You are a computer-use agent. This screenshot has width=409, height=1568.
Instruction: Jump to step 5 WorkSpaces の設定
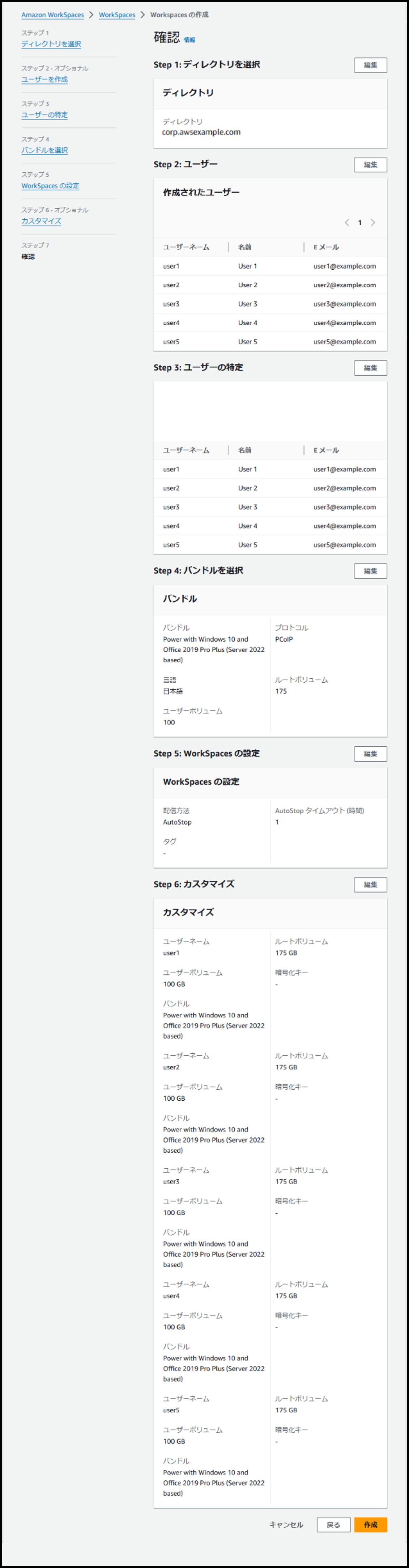click(x=50, y=186)
